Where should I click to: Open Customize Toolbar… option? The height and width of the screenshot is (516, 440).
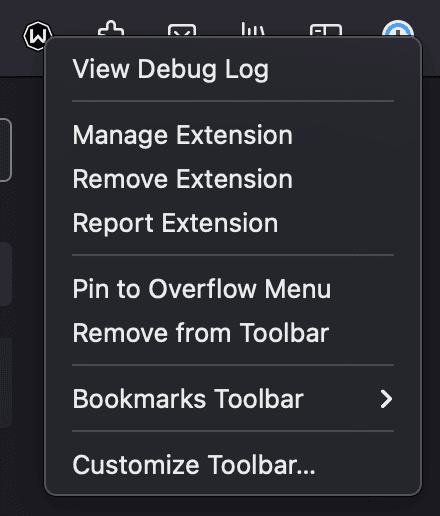194,465
